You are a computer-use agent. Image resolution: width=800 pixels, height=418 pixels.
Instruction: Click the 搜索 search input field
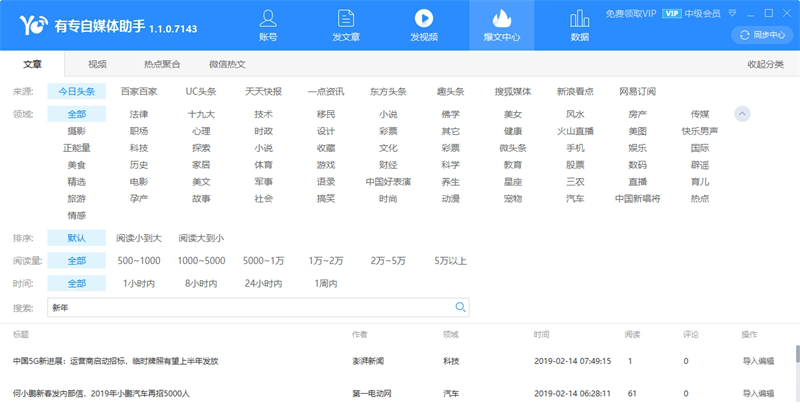point(258,307)
